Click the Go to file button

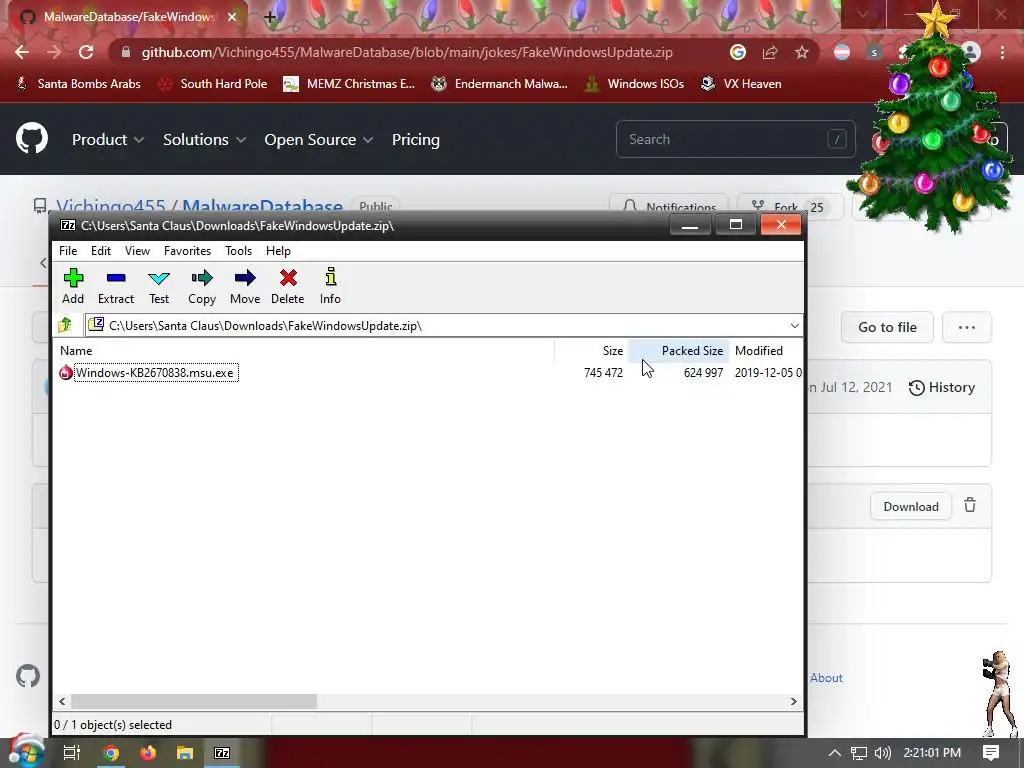click(x=887, y=327)
